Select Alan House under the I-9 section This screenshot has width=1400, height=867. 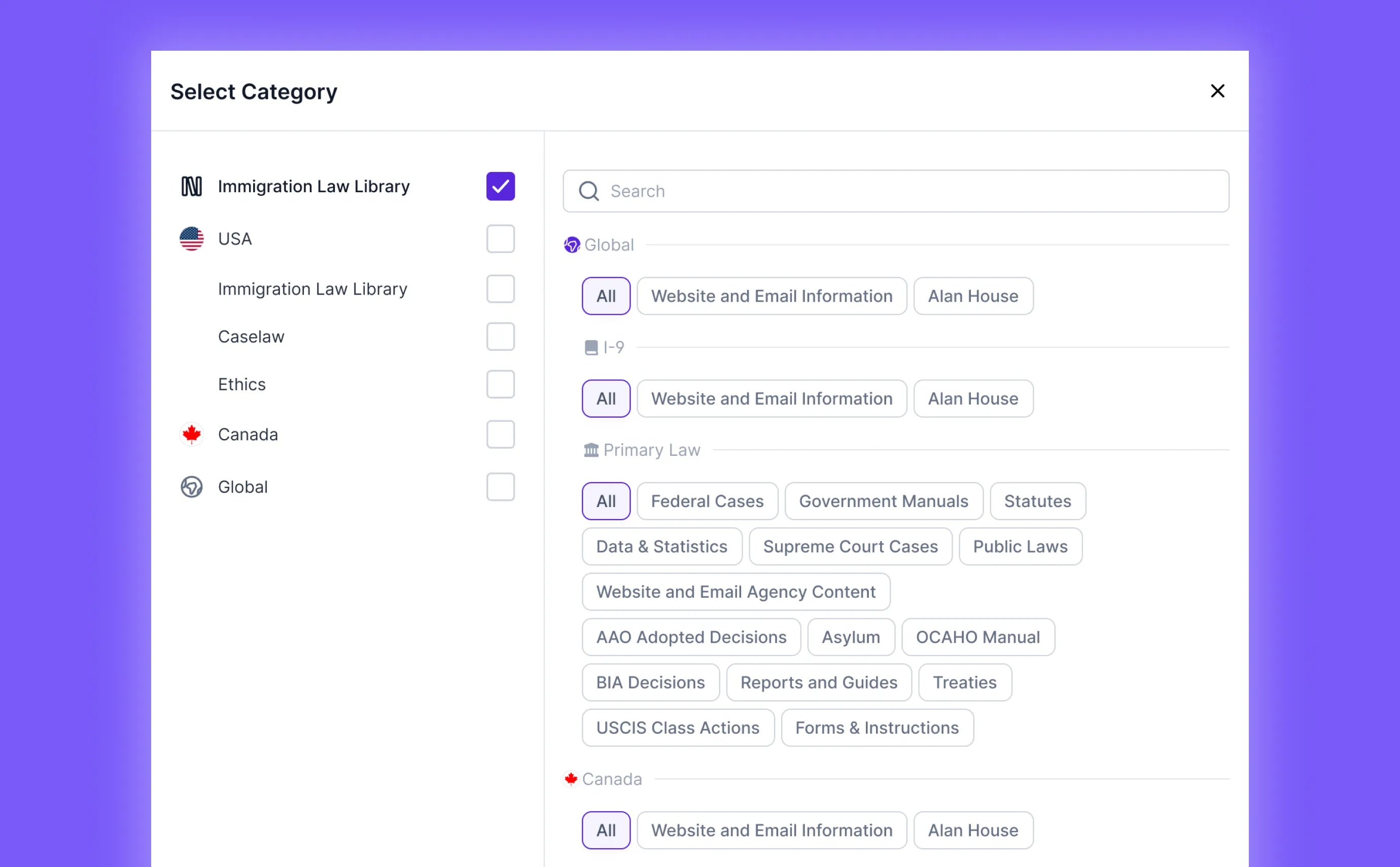(x=973, y=399)
